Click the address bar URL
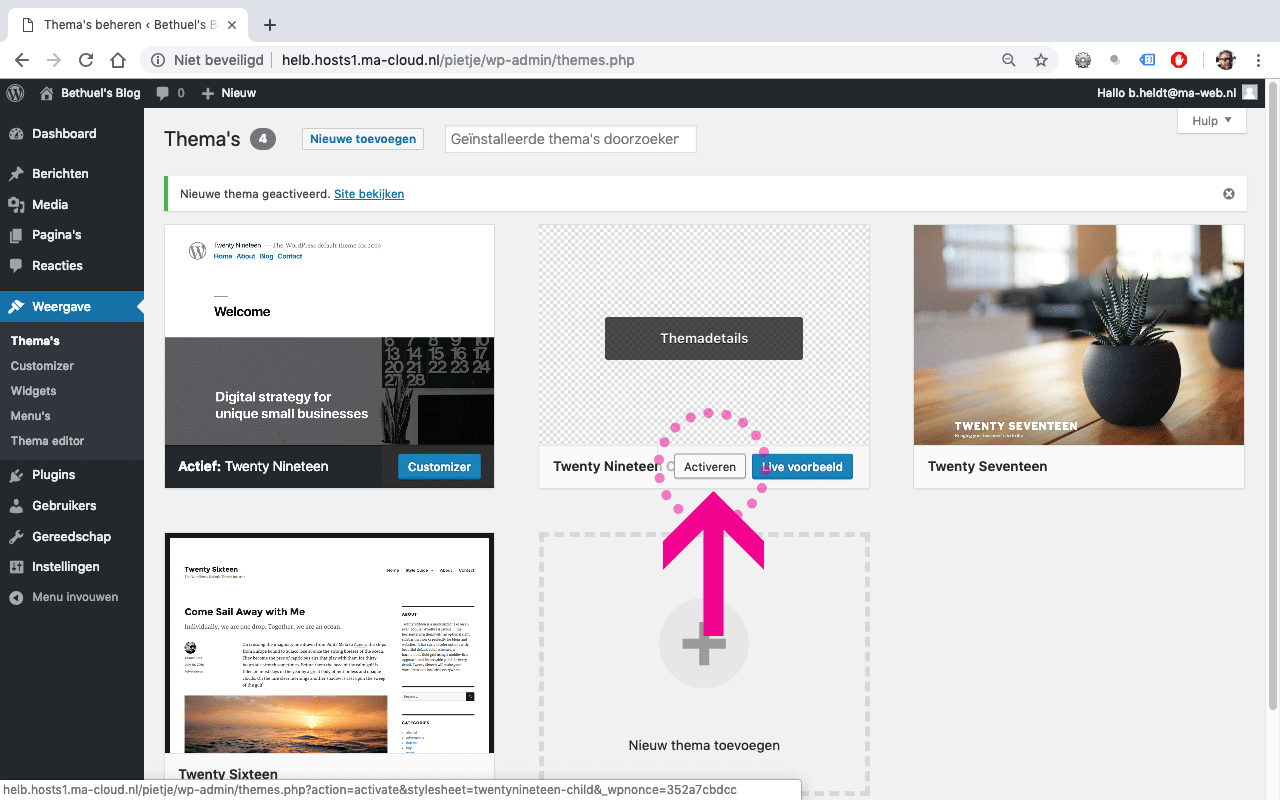1280x800 pixels. [458, 60]
